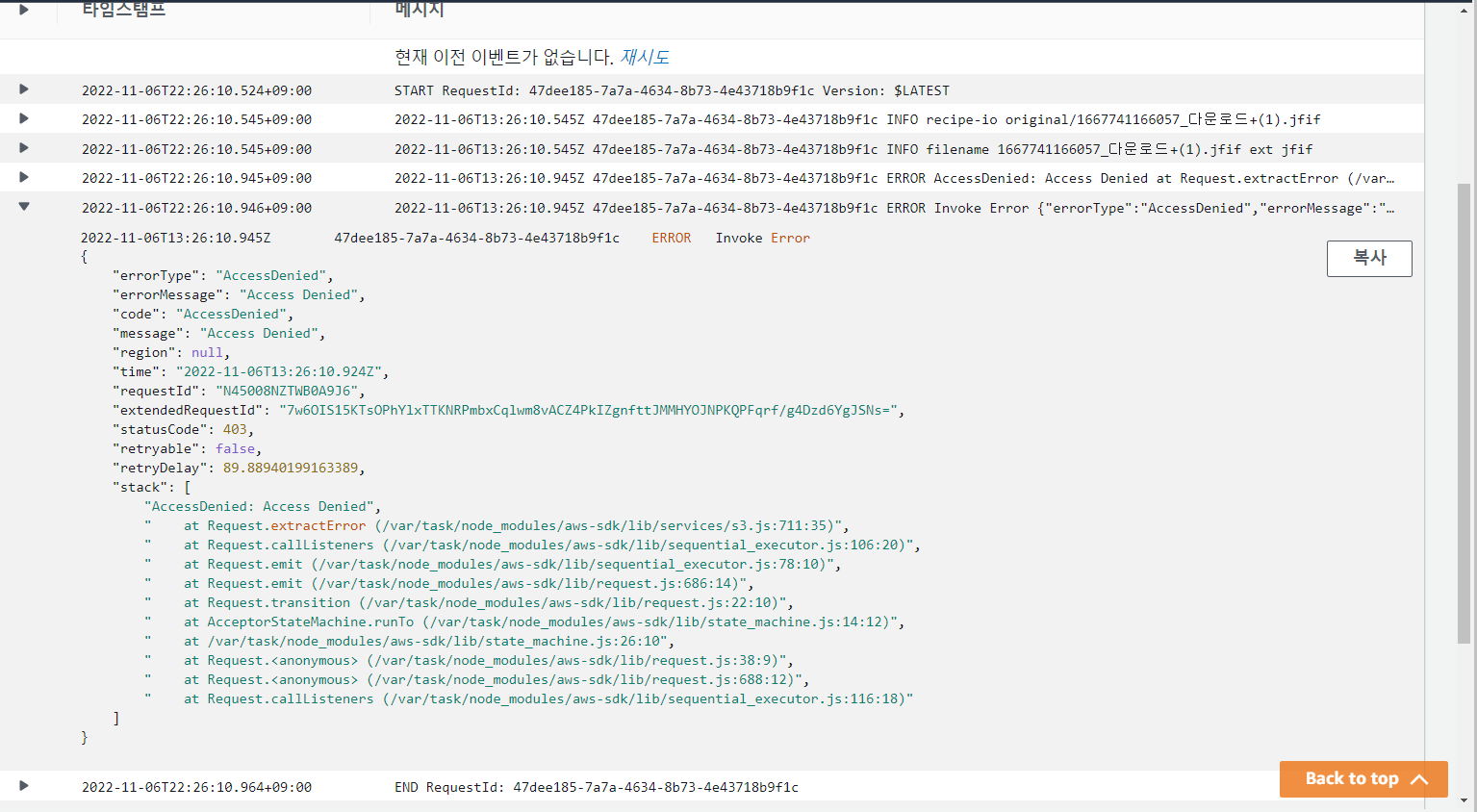Viewport: 1477px width, 812px height.
Task: Expand the filename INFO log entry
Action: pyautogui.click(x=23, y=148)
